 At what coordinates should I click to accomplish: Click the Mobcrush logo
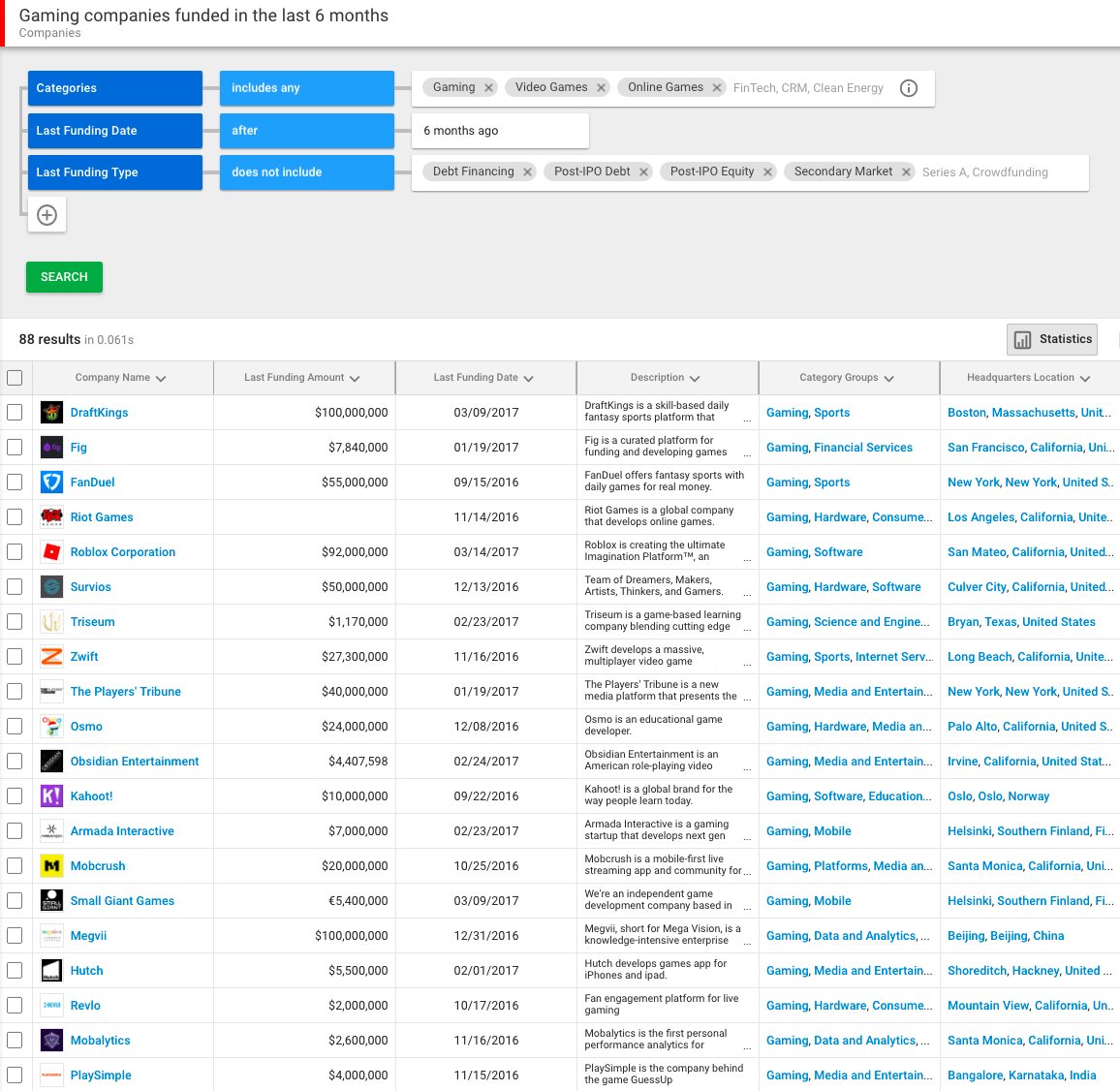click(51, 866)
